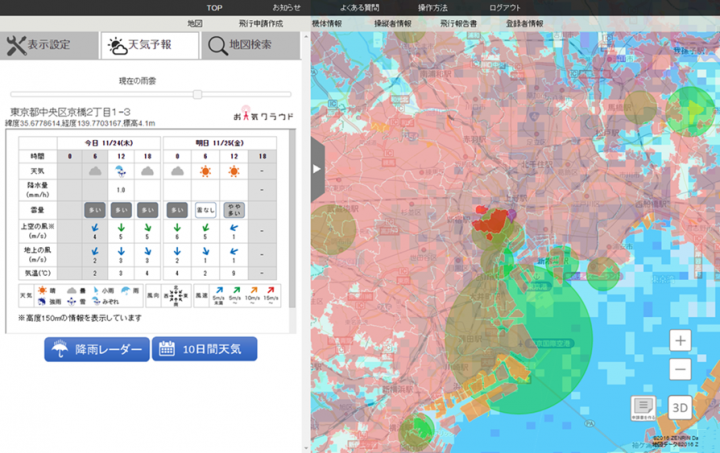The width and height of the screenshot is (720, 453).
Task: Collapse the side panel with arrow handle
Action: 317,169
